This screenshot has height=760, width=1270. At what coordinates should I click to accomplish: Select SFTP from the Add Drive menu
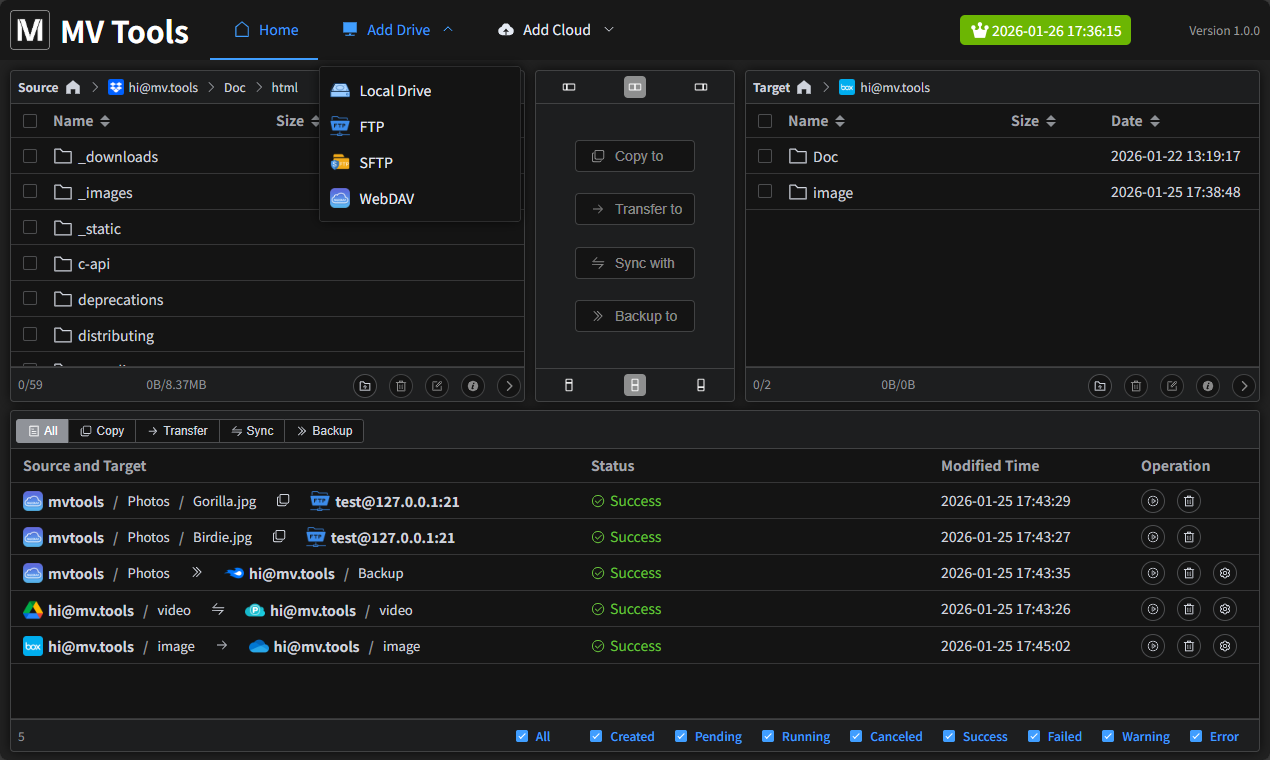tap(377, 162)
